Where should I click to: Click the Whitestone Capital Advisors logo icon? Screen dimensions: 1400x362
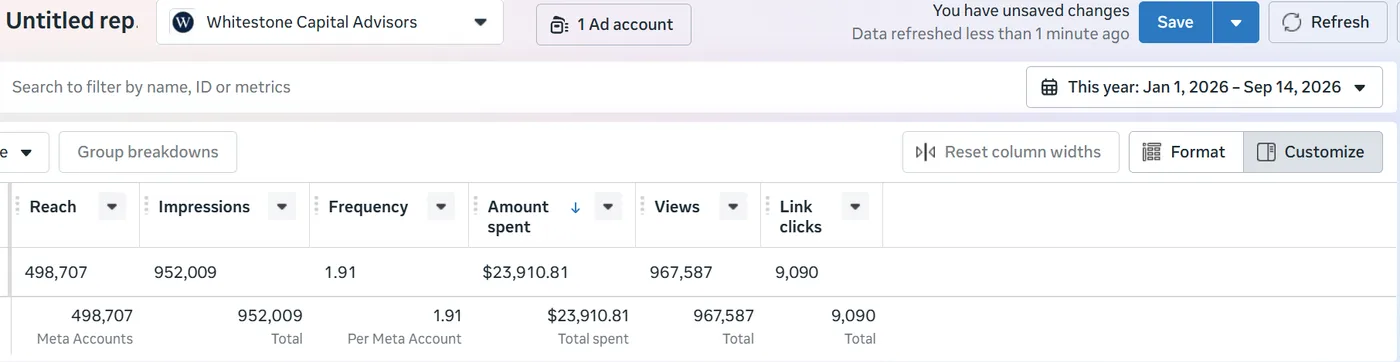pyautogui.click(x=183, y=22)
